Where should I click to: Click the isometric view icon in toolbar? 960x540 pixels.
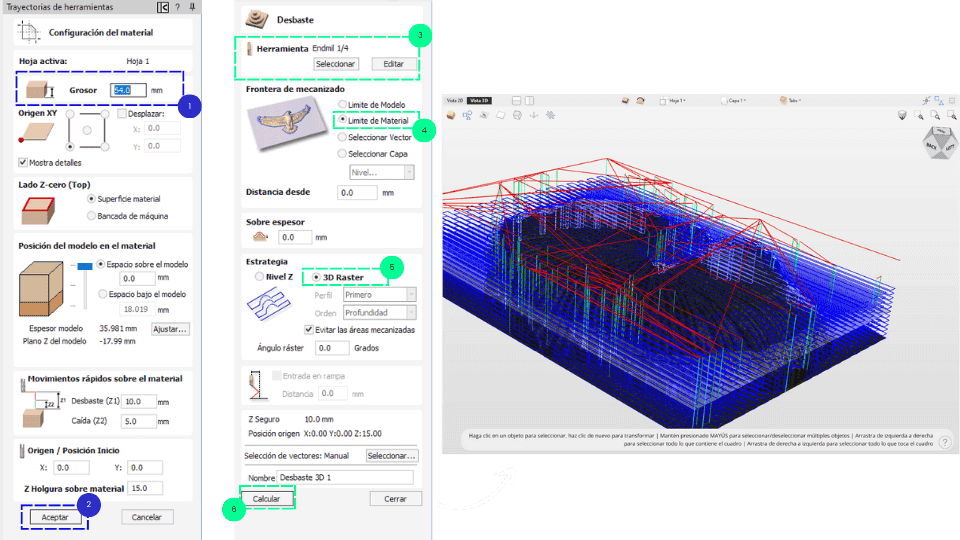(x=452, y=115)
